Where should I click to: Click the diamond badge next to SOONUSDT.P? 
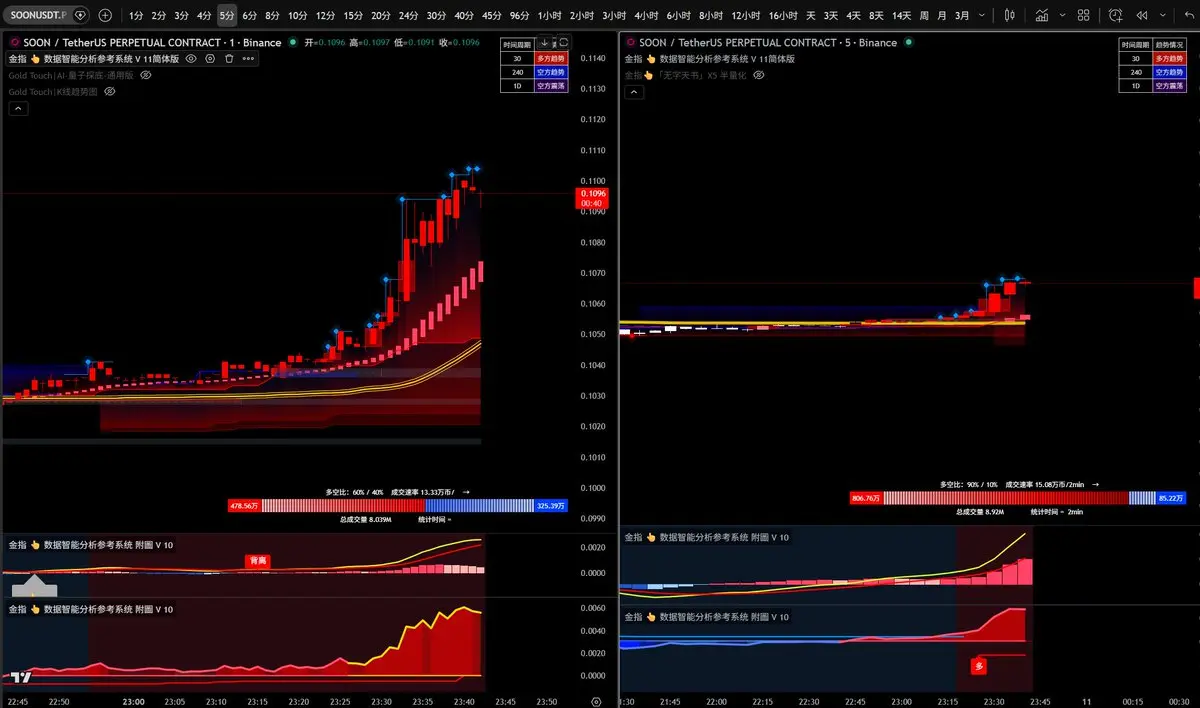[80, 15]
